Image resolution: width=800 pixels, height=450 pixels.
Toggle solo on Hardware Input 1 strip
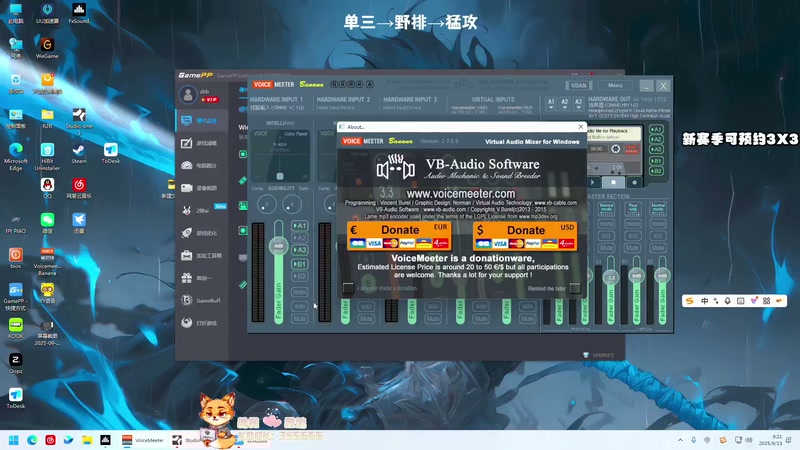(x=299, y=306)
